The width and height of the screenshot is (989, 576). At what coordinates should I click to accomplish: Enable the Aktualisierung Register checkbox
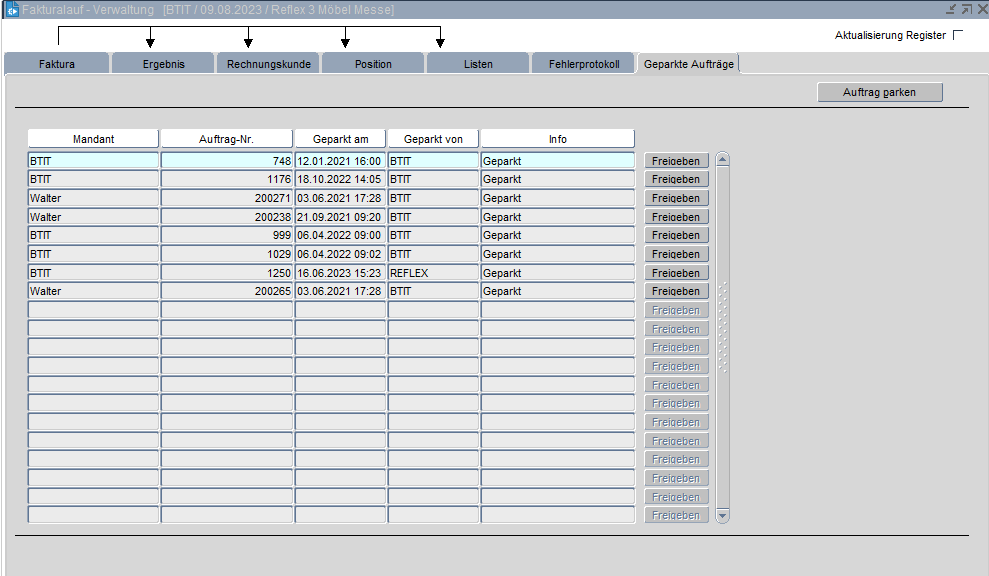tap(958, 35)
